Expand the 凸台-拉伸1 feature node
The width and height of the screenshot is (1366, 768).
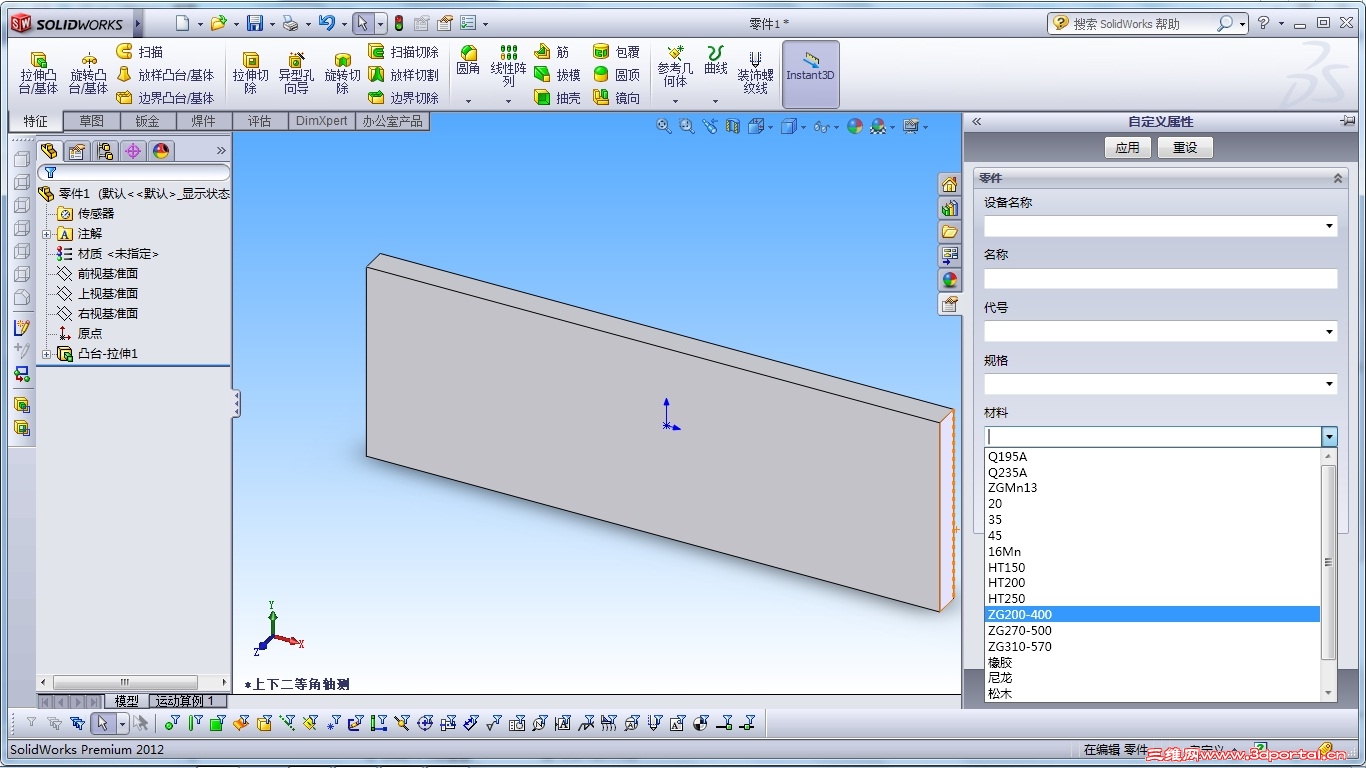[x=47, y=354]
